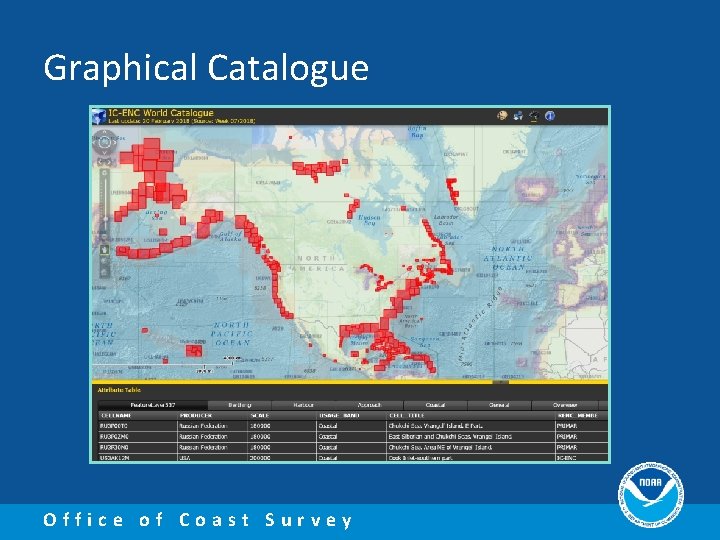Click the 'Gulf of Alaska' map label
This screenshot has width=720, height=540.
tap(231, 236)
